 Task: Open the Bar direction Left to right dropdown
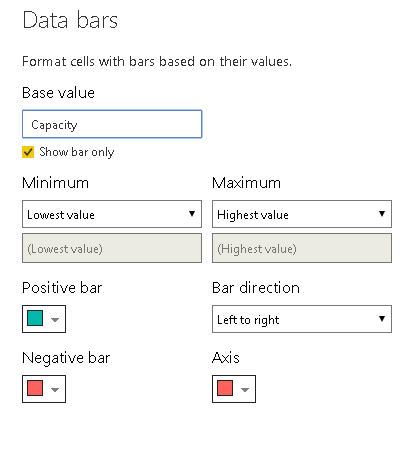tap(302, 319)
